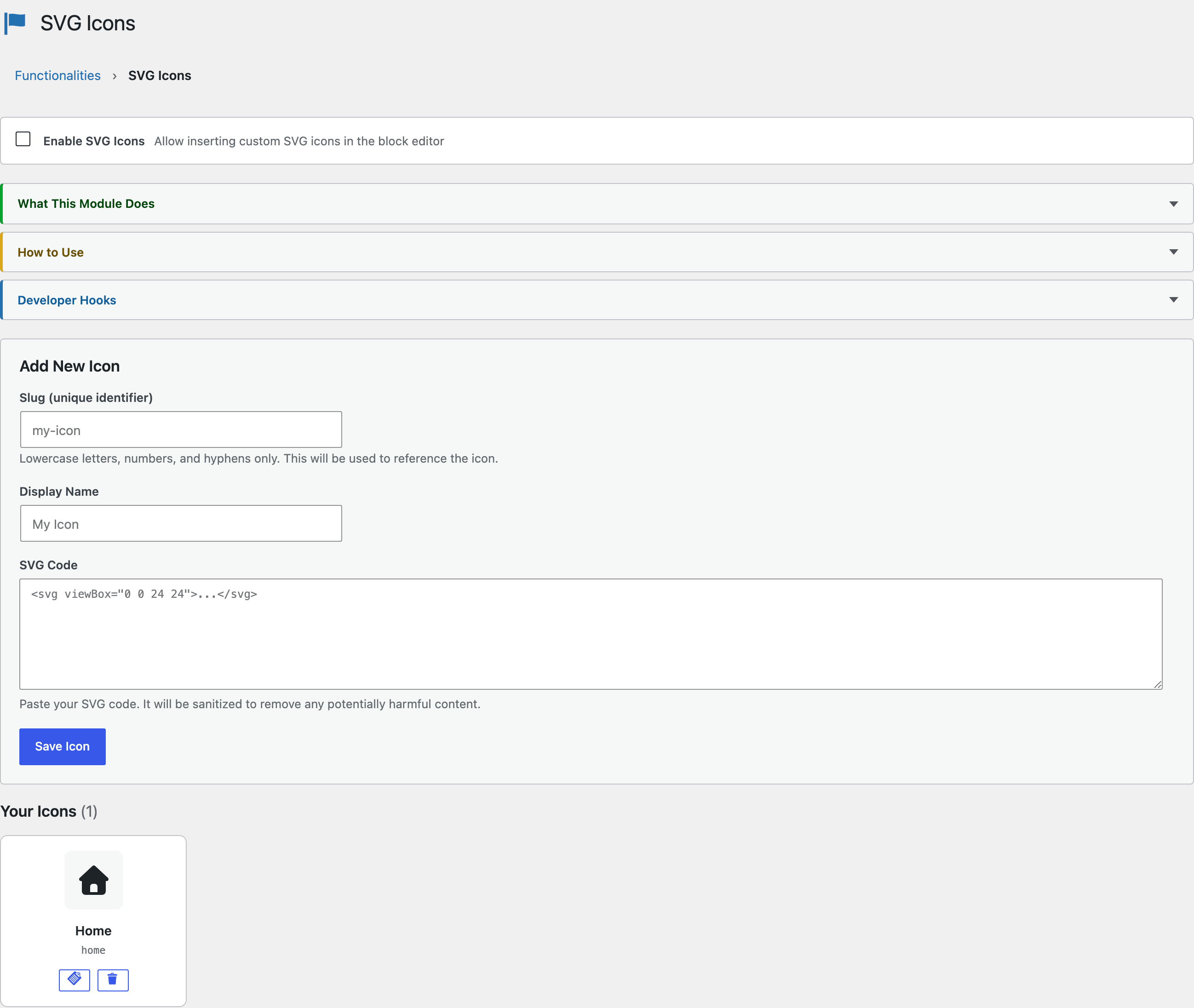Screen dimensions: 1194x1008
Task: Click the SVG Code textarea resize handle
Action: [x=1157, y=685]
